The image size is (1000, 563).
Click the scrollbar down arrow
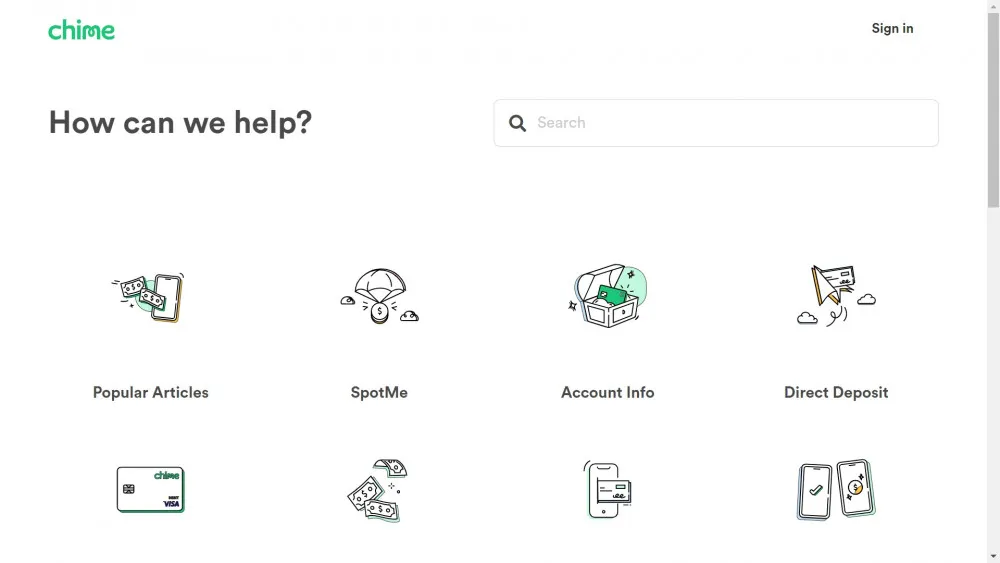click(994, 557)
